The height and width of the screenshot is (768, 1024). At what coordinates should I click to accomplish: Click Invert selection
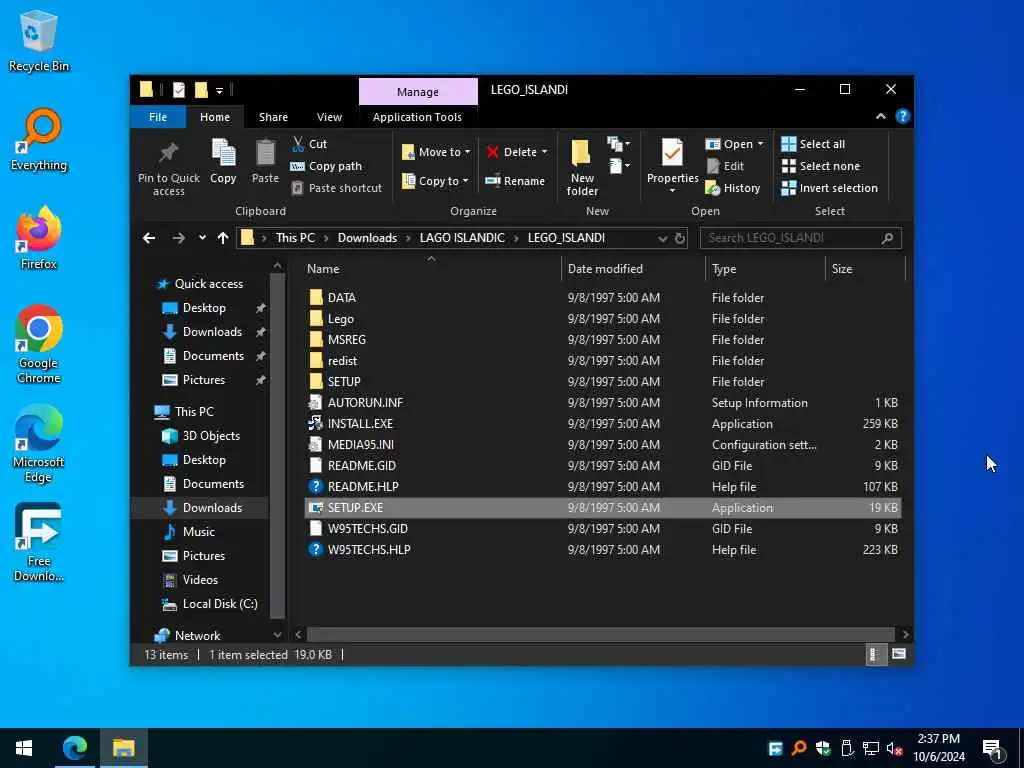(829, 188)
